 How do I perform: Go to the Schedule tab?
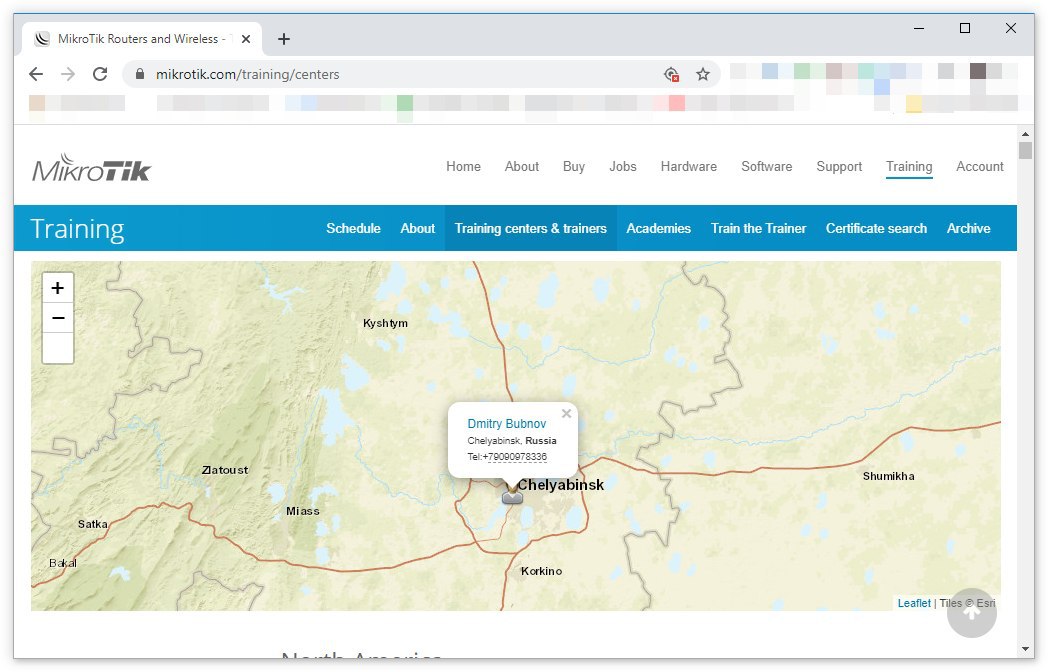pyautogui.click(x=353, y=228)
